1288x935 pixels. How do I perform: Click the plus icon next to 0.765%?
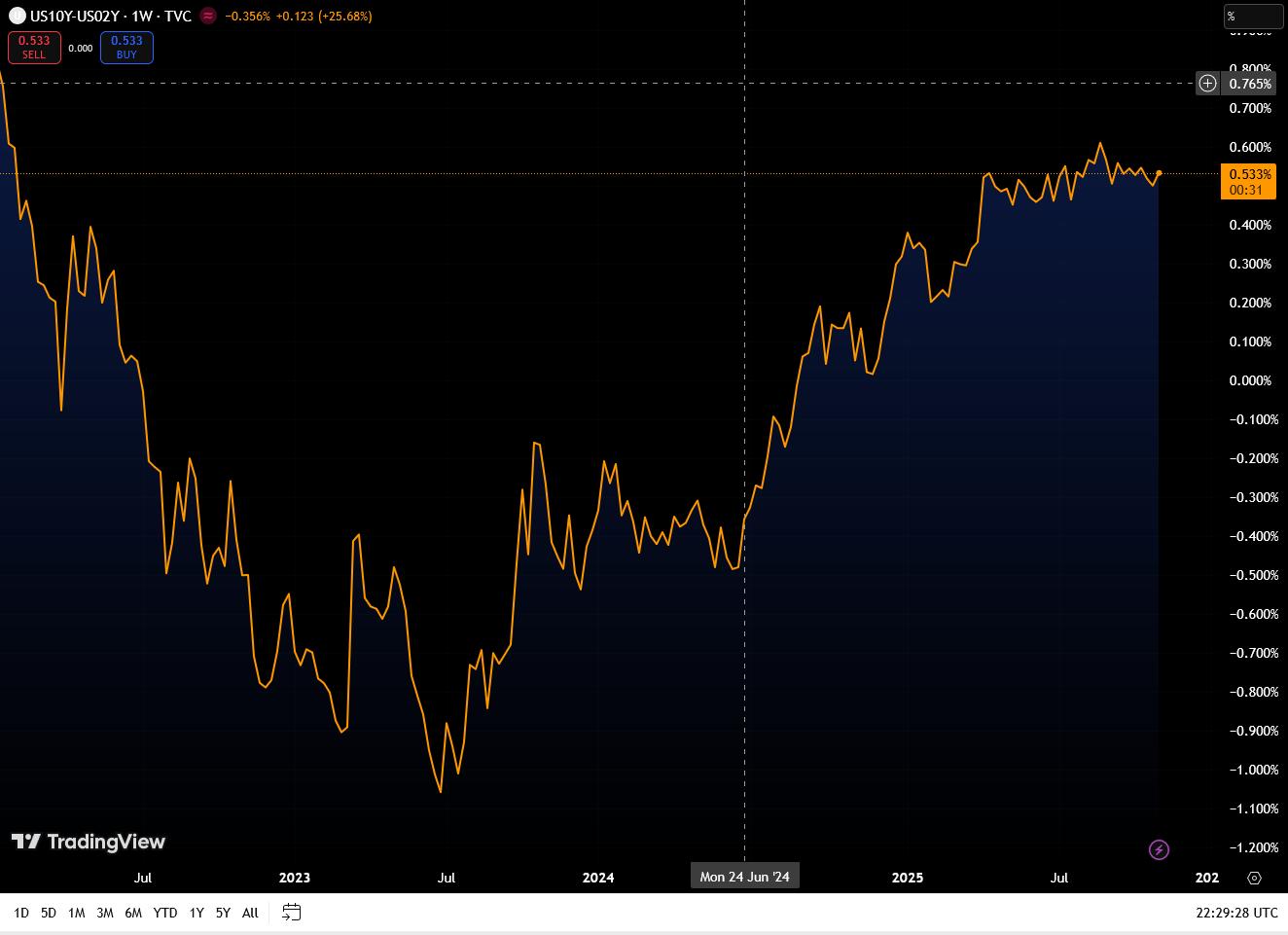point(1207,84)
